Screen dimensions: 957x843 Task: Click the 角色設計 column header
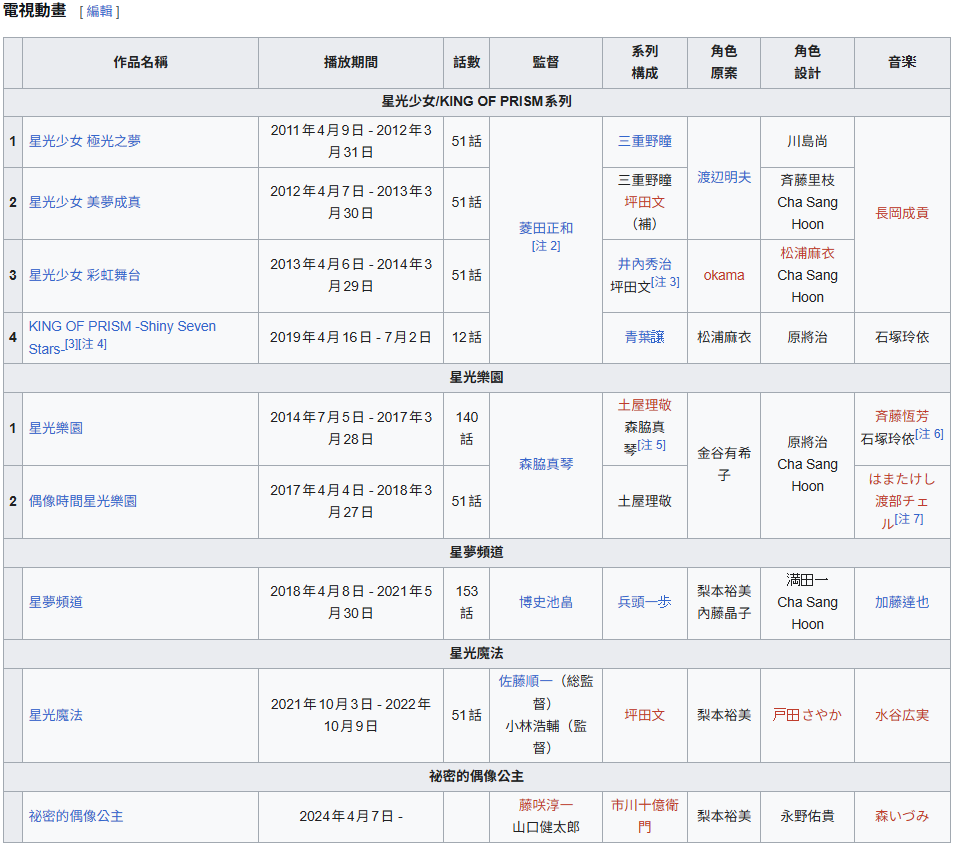(x=807, y=62)
